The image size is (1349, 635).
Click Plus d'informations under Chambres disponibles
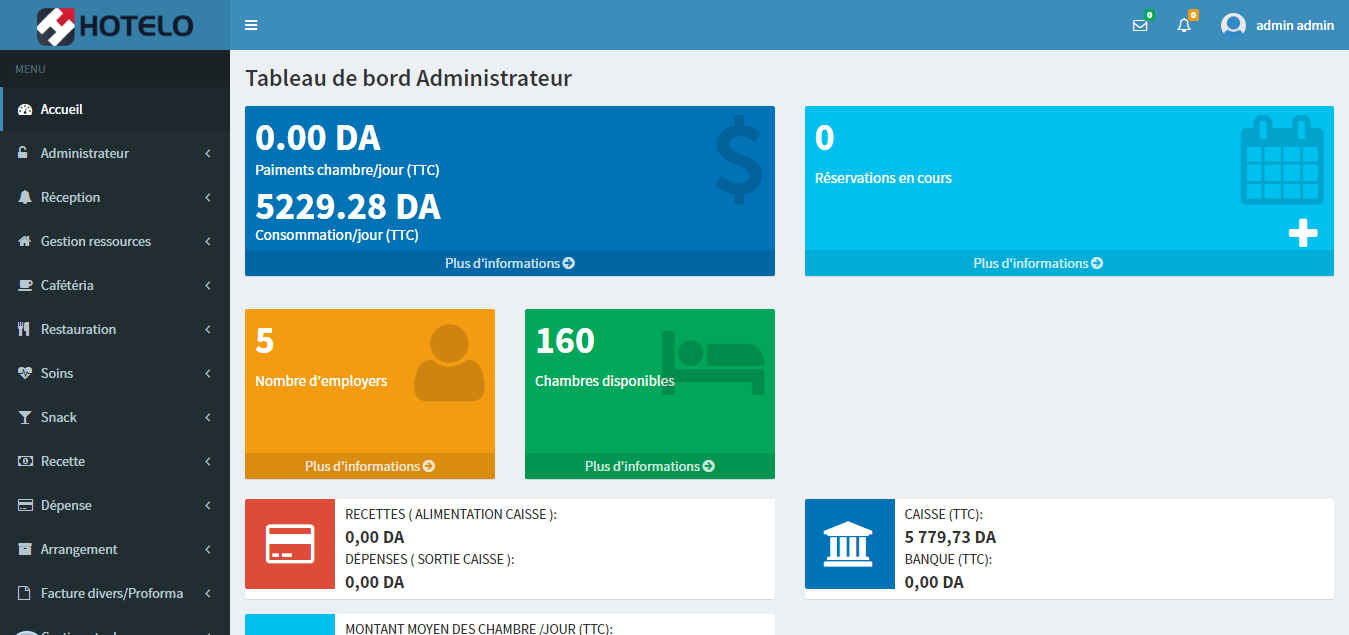649,467
